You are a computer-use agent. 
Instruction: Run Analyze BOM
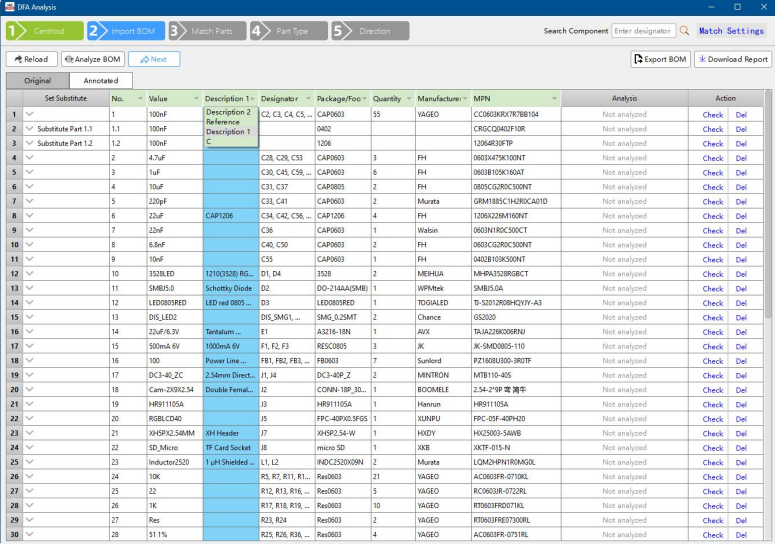[x=92, y=59]
